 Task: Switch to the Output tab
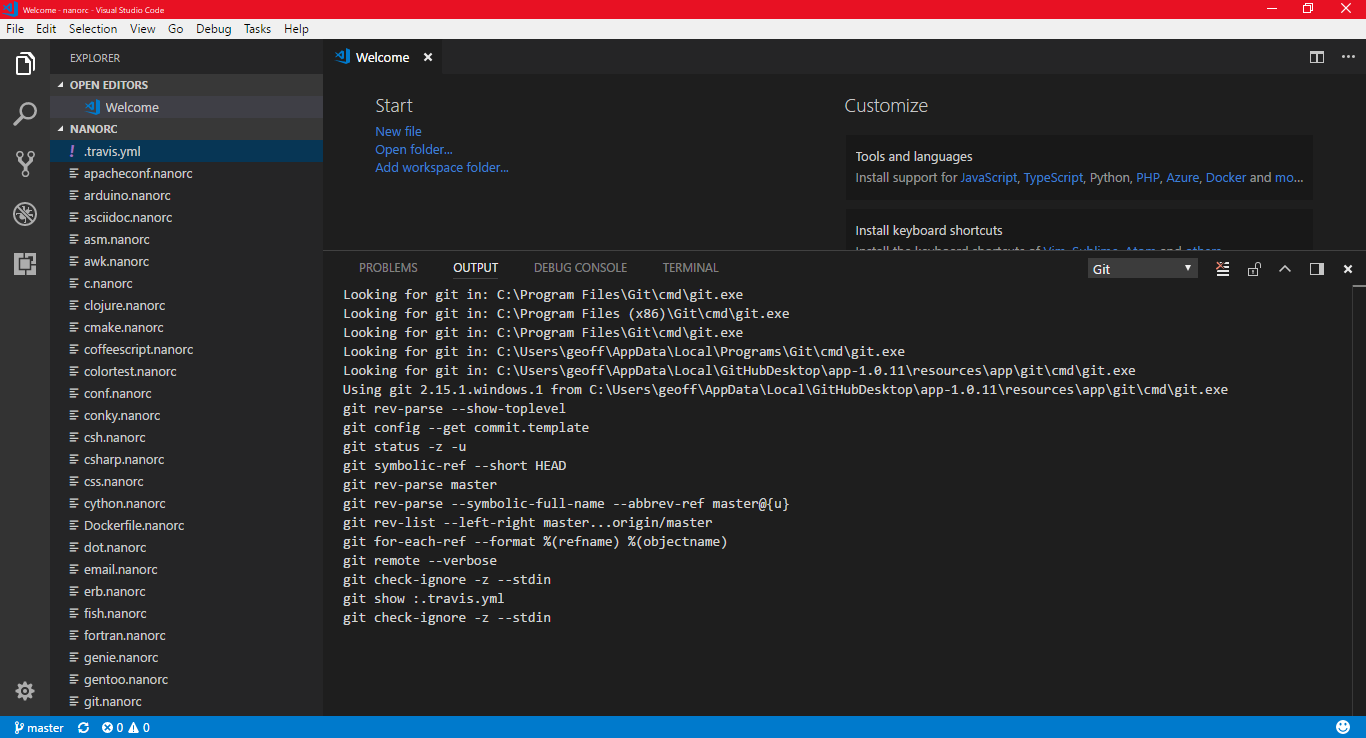point(475,268)
